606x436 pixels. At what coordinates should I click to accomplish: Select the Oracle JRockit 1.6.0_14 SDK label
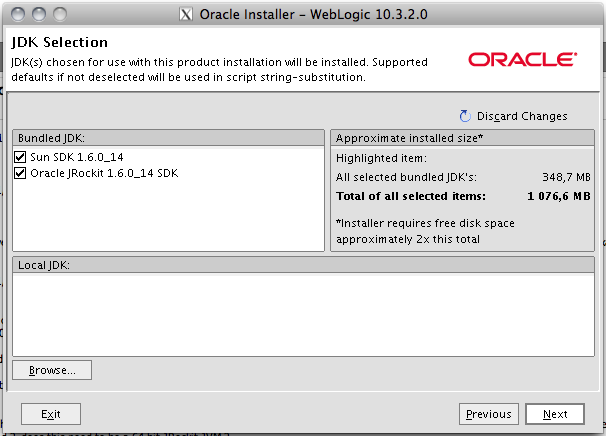coord(104,173)
